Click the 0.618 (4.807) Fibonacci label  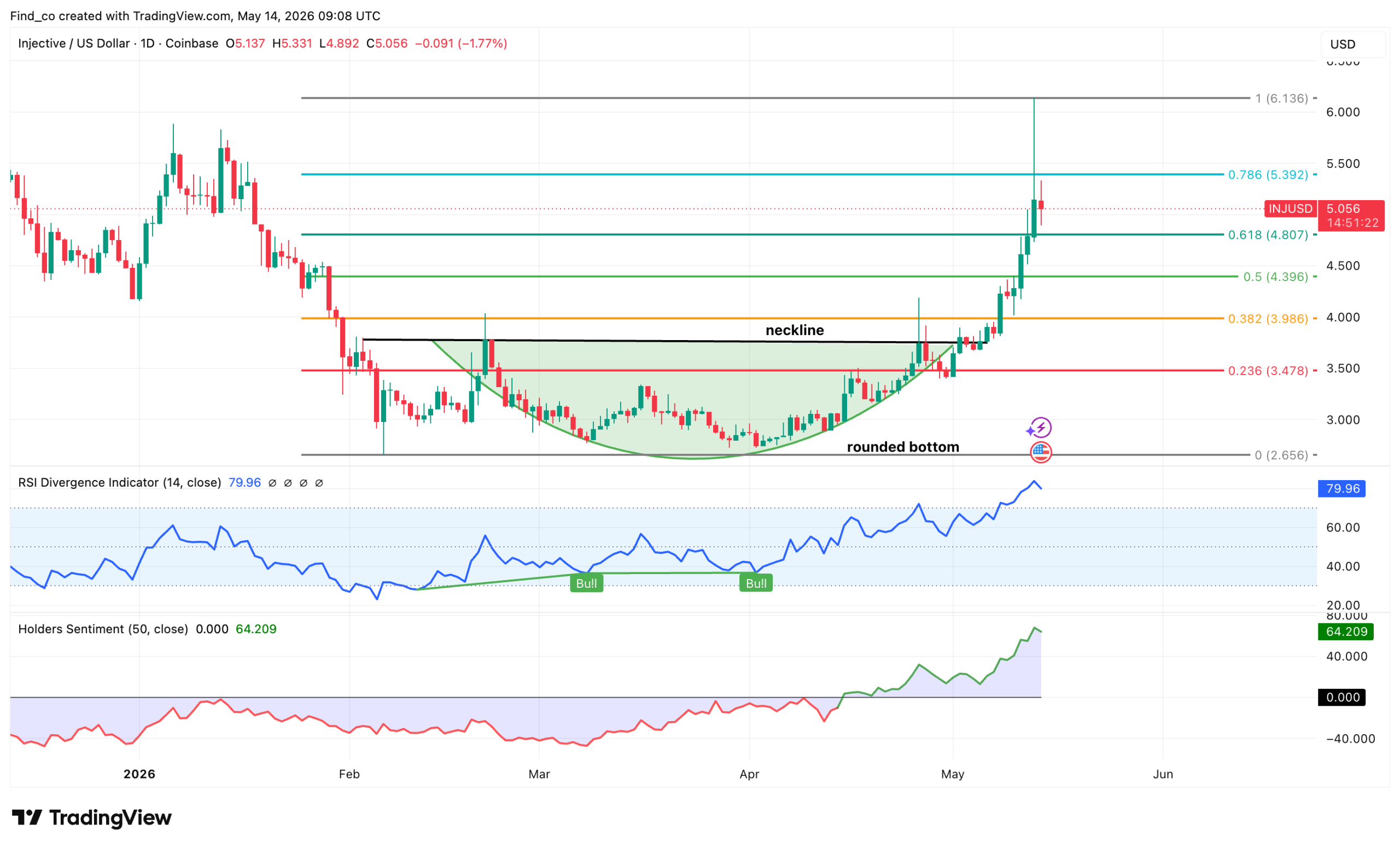pos(1268,235)
